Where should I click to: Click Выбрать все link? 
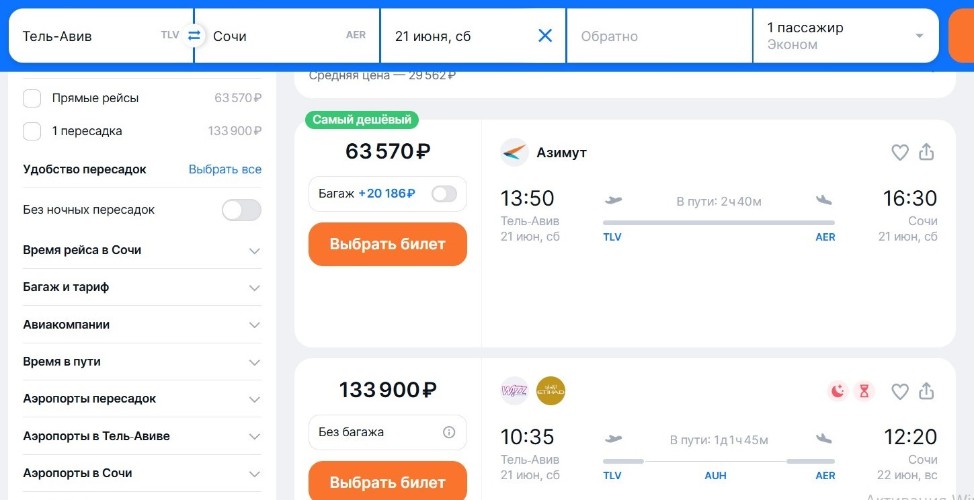coord(225,170)
